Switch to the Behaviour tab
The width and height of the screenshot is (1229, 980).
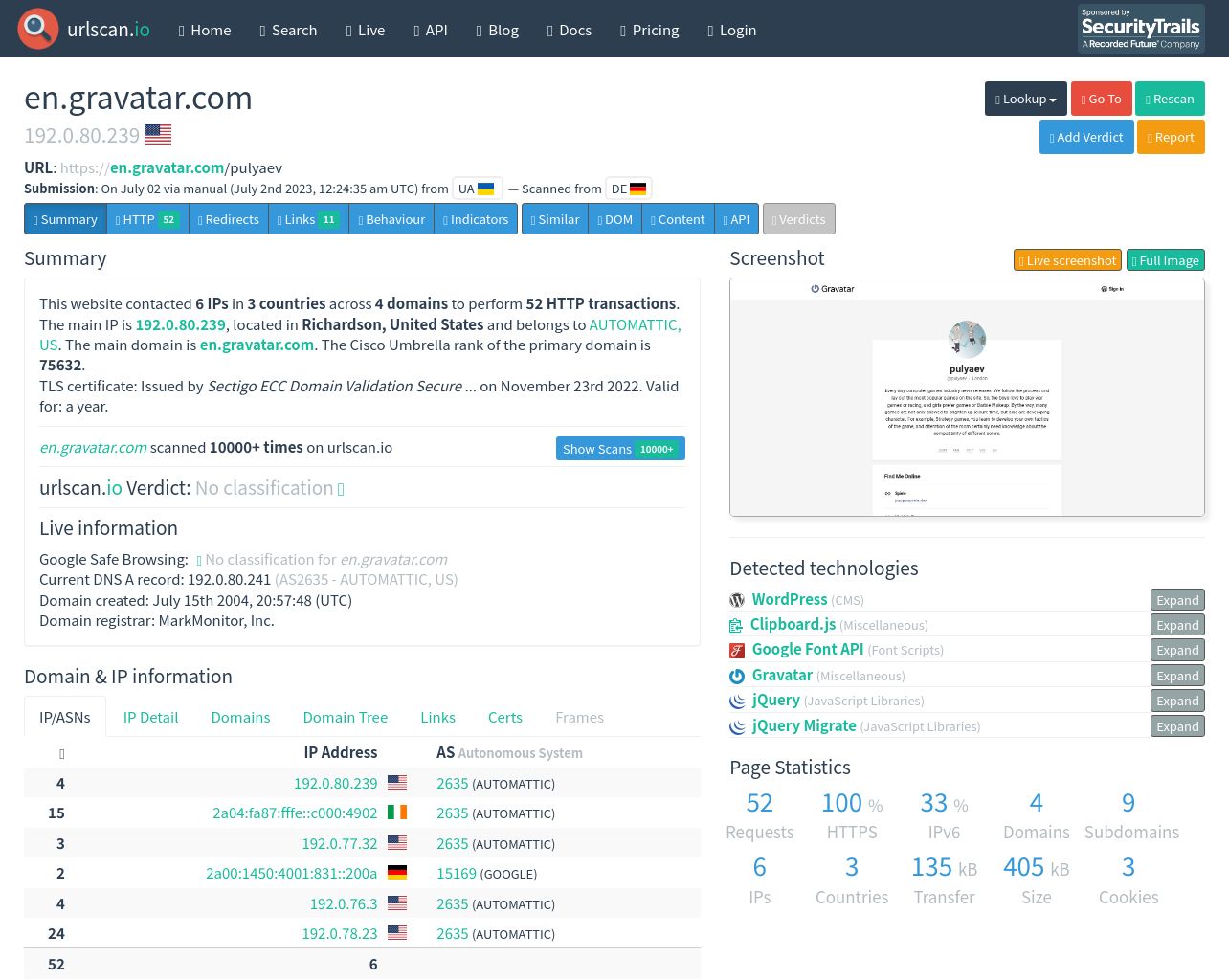coord(391,219)
